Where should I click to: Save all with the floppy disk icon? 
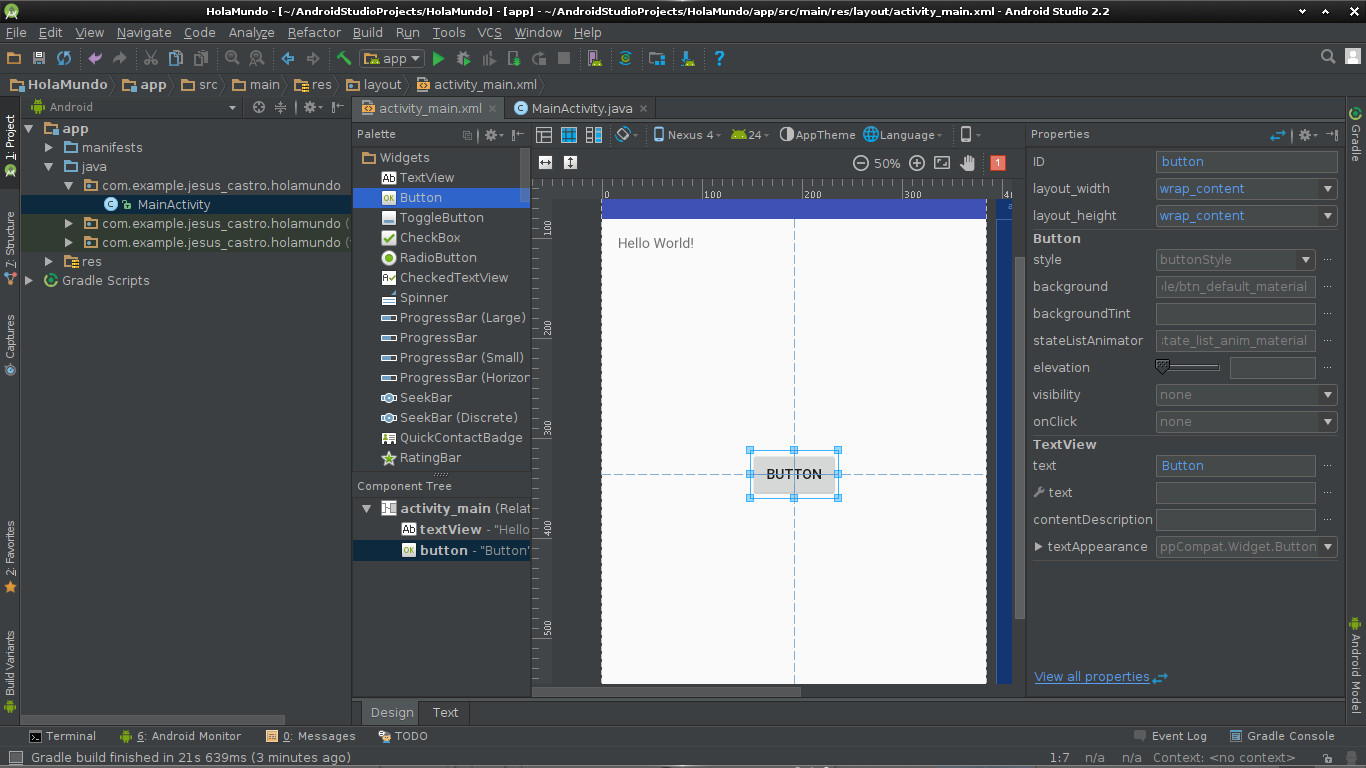pos(39,58)
